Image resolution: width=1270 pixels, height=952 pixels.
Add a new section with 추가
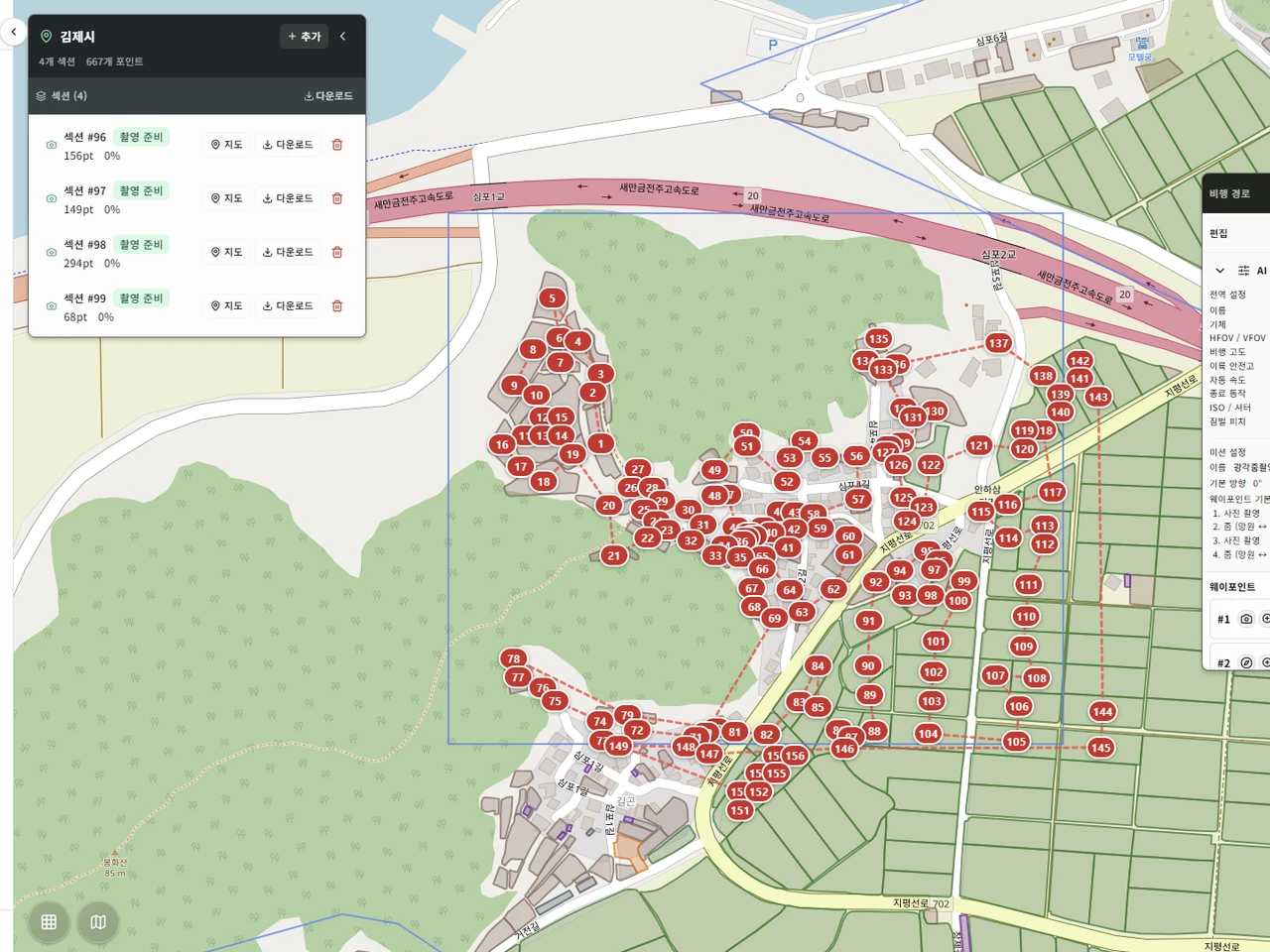[305, 37]
